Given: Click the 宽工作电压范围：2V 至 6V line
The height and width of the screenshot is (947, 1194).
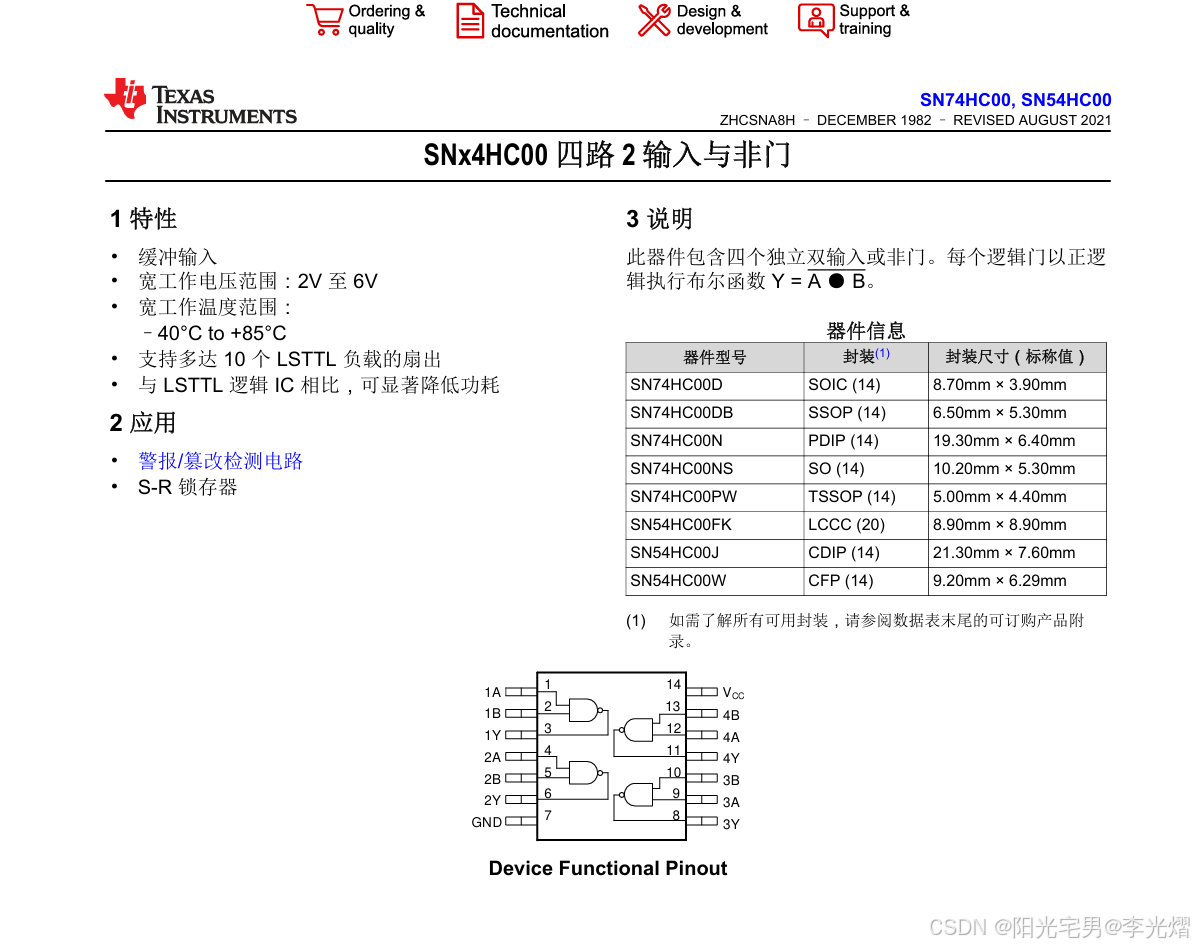Looking at the screenshot, I should 257,282.
